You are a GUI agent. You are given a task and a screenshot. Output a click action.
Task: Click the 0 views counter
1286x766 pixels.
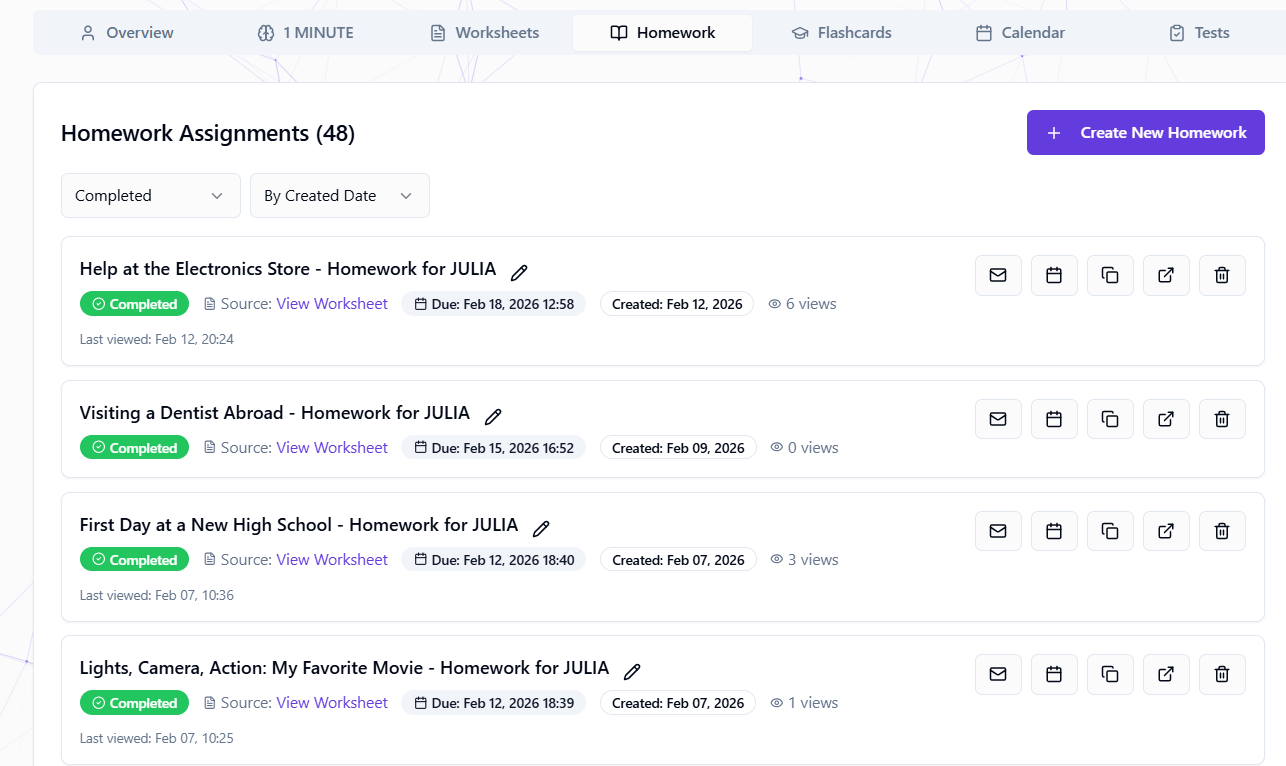[x=804, y=448]
